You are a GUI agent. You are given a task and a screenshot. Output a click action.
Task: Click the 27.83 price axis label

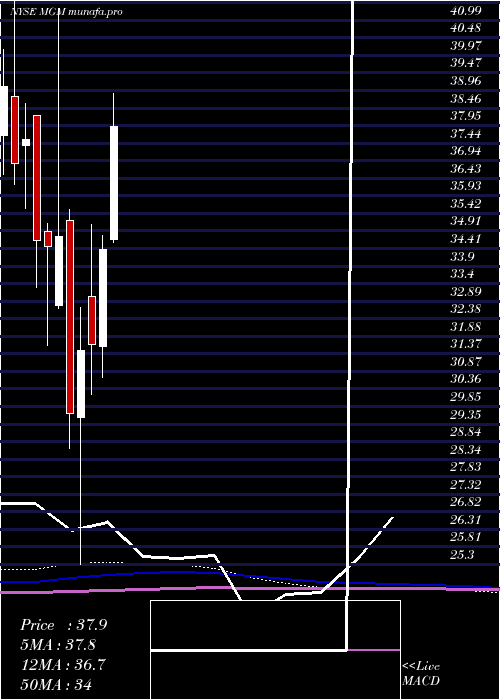[466, 467]
